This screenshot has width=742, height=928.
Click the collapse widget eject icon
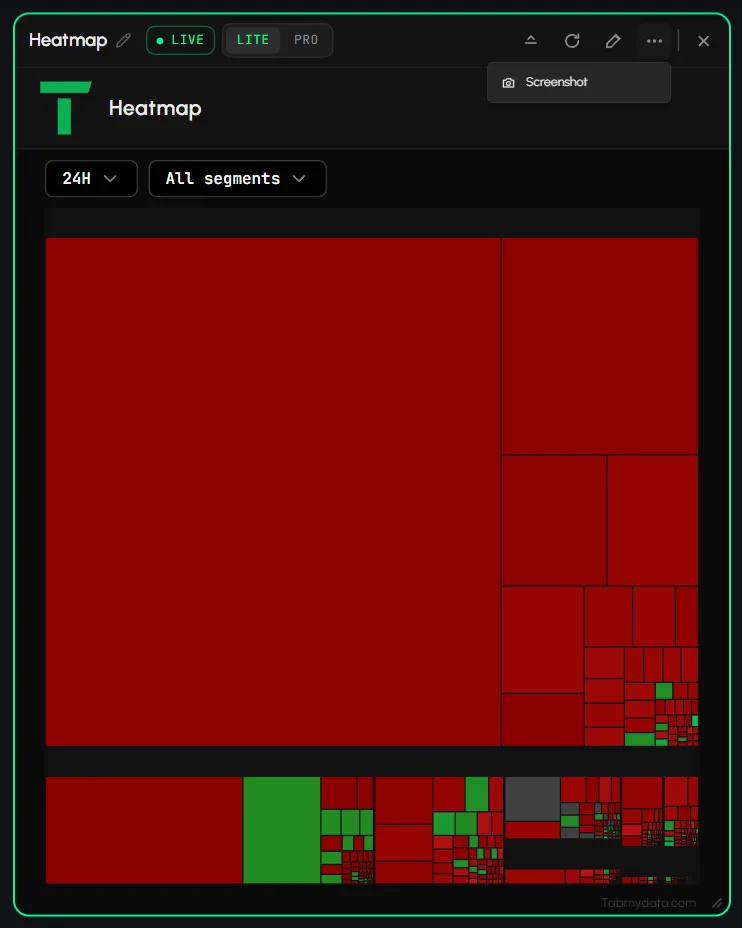point(531,41)
